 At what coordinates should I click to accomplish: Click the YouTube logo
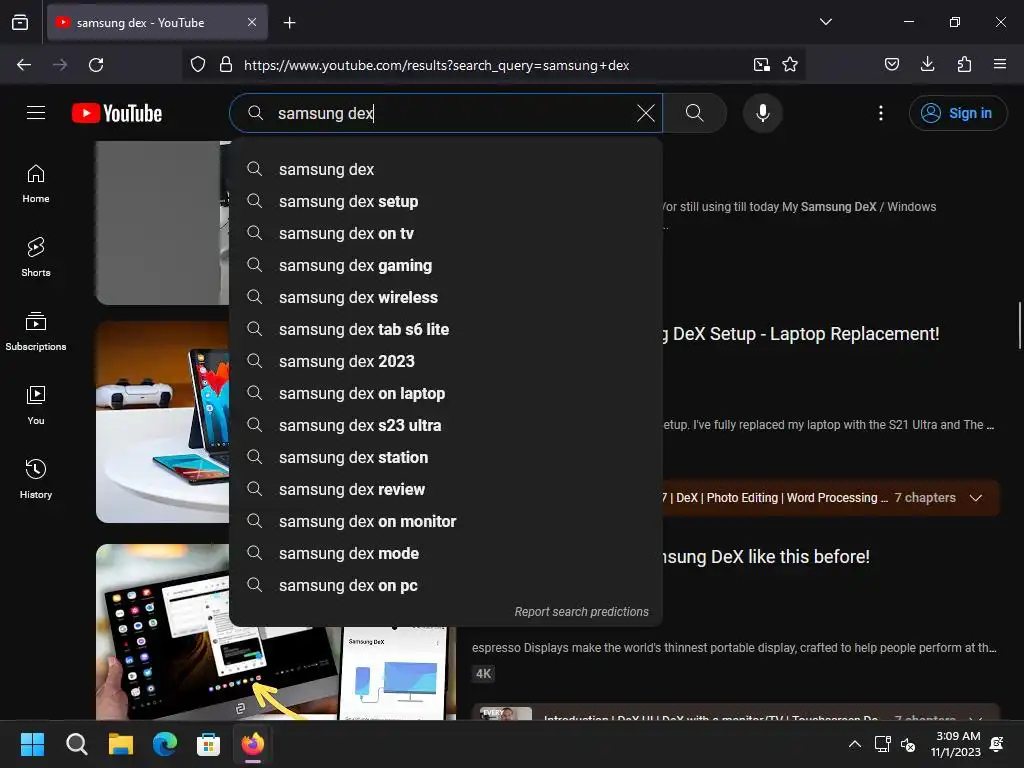tap(117, 113)
